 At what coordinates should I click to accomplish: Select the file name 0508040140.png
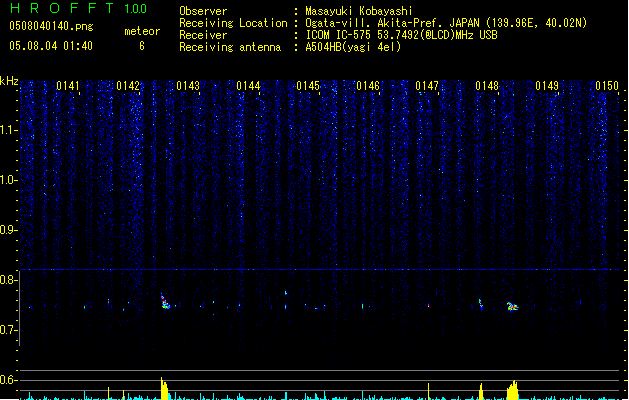pyautogui.click(x=51, y=27)
